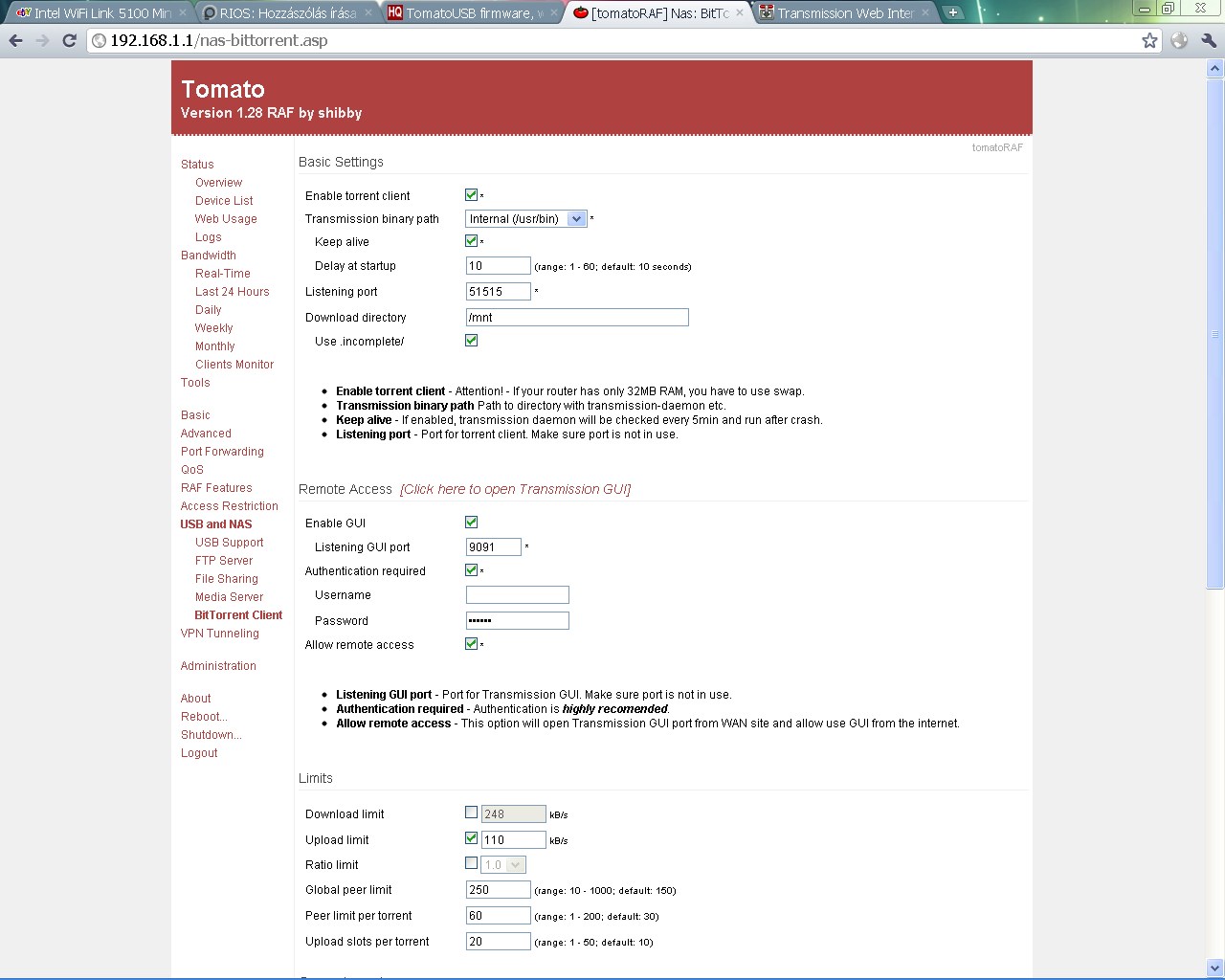Open the QoS section
1225x980 pixels.
pyautogui.click(x=192, y=470)
